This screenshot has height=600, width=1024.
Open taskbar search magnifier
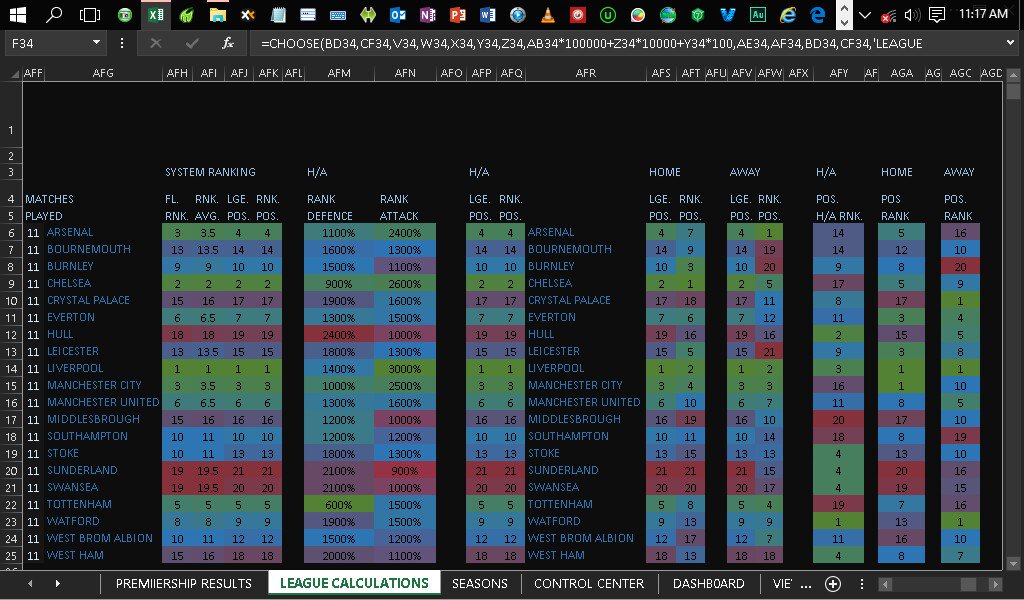point(54,14)
